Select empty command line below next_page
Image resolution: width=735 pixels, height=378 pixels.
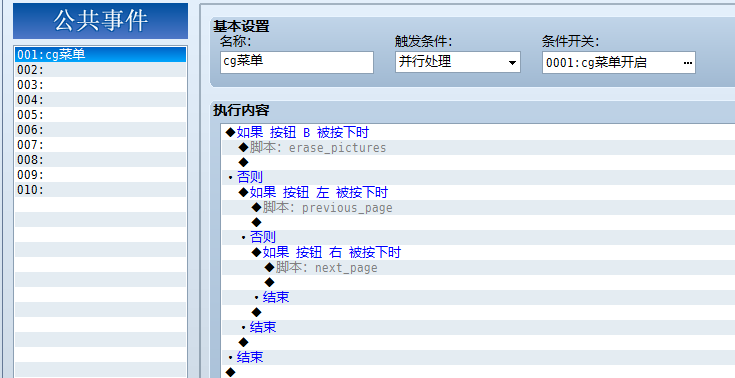click(478, 282)
